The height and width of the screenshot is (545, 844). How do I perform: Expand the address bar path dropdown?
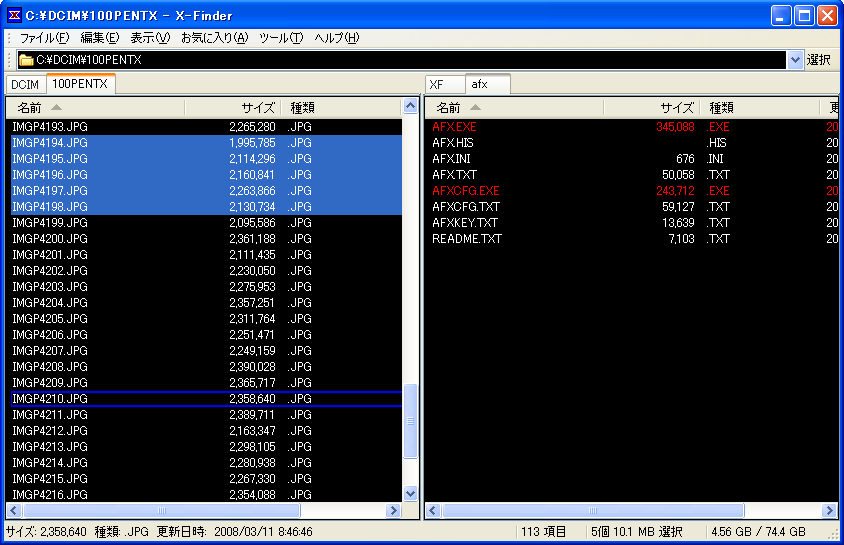click(x=795, y=60)
